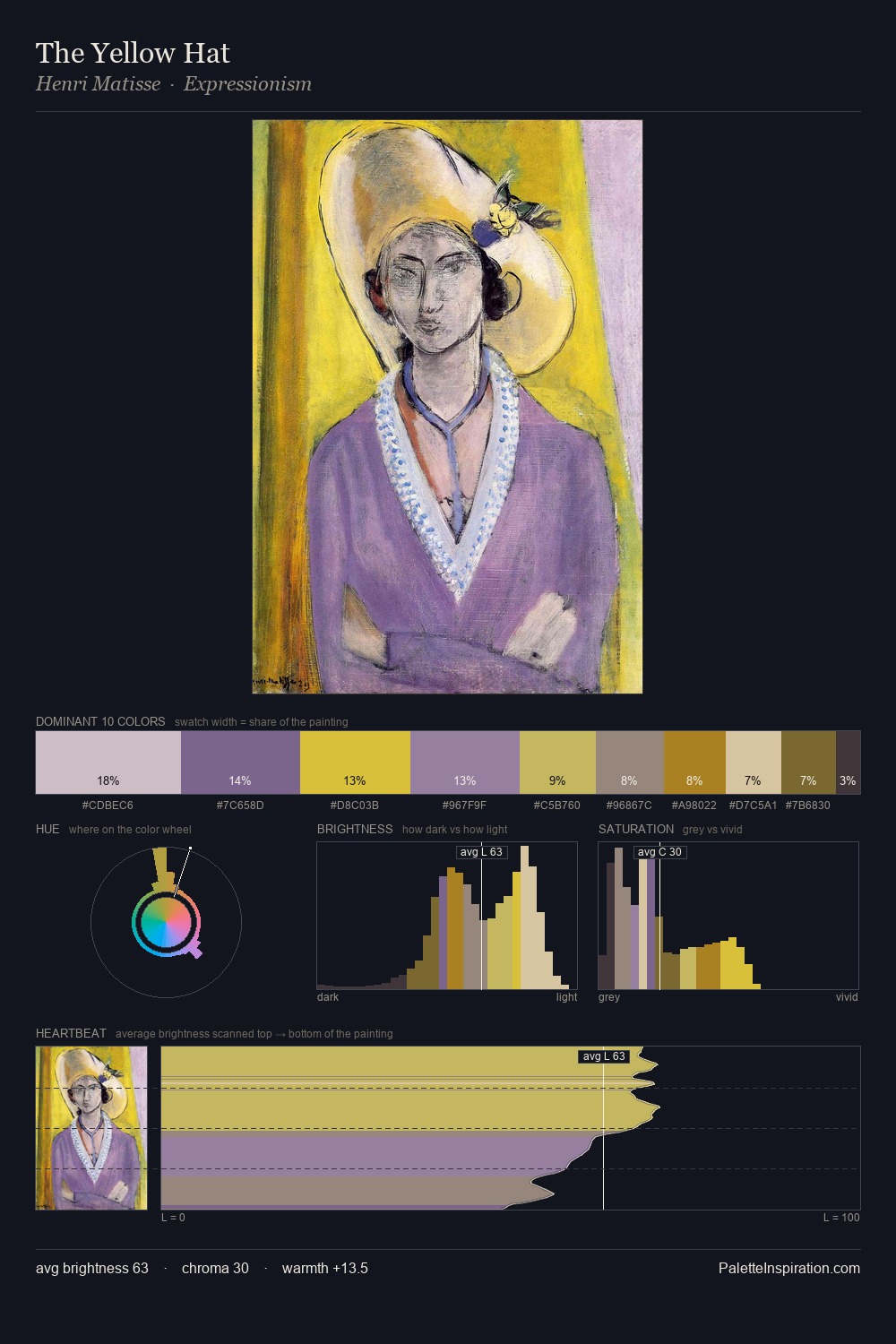Click the hex code '#7C658D' text
896x1344 pixels.
[240, 806]
